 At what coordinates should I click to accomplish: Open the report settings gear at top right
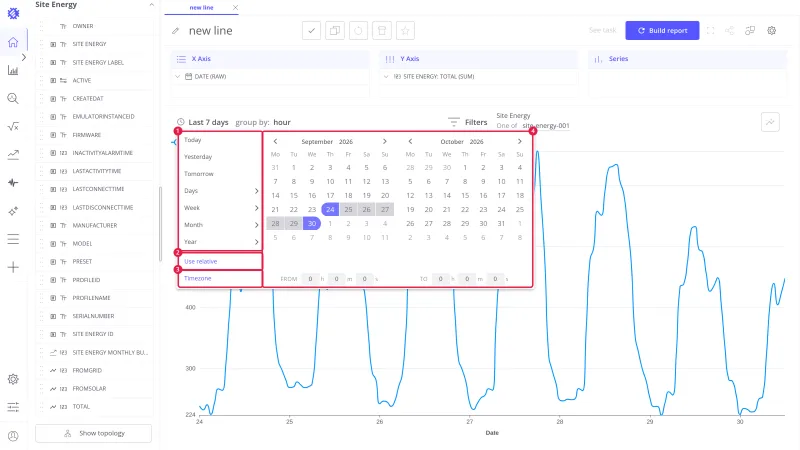(771, 31)
